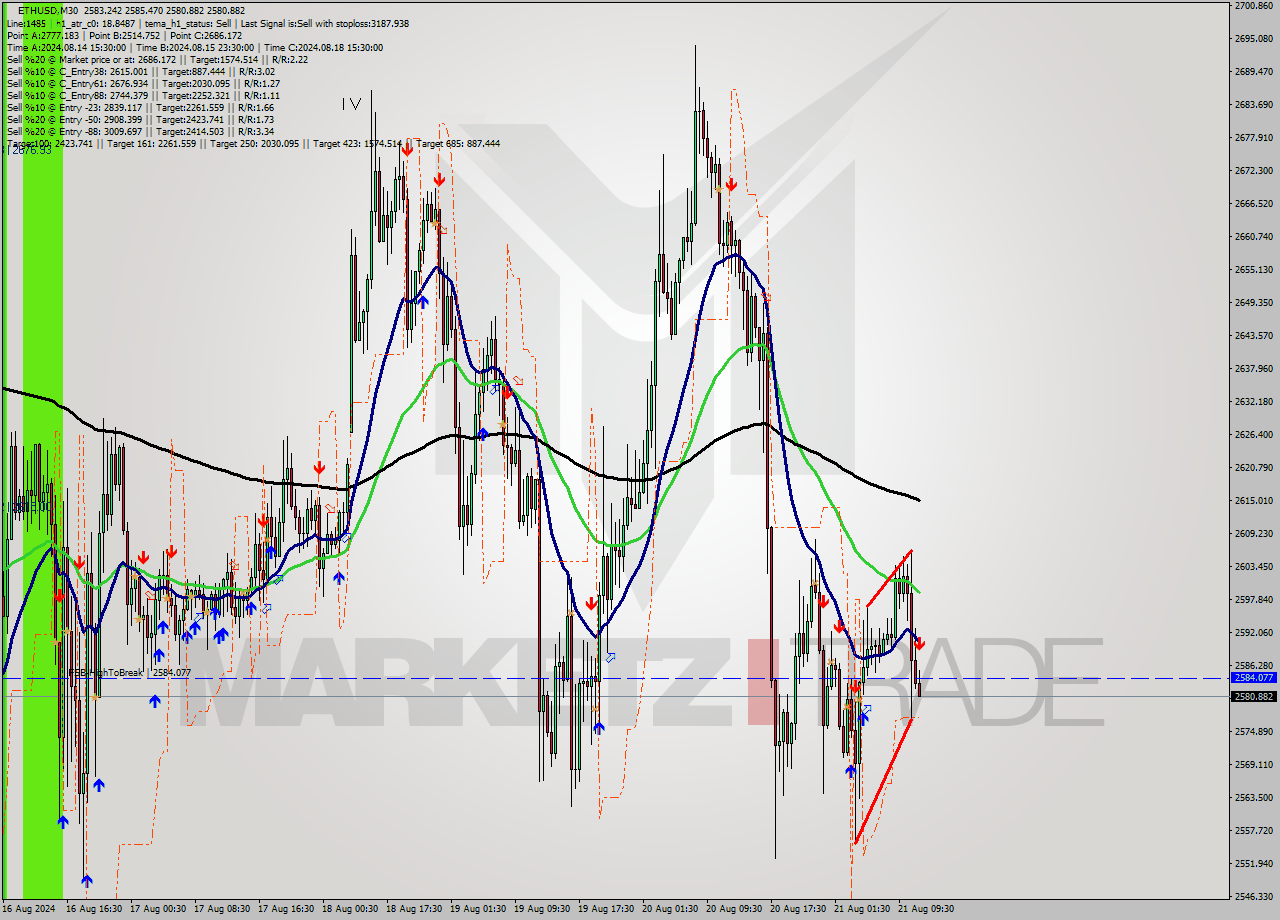The image size is (1280, 920).
Task: Click the 2683.690 price axis label
Action: pyautogui.click(x=1253, y=105)
